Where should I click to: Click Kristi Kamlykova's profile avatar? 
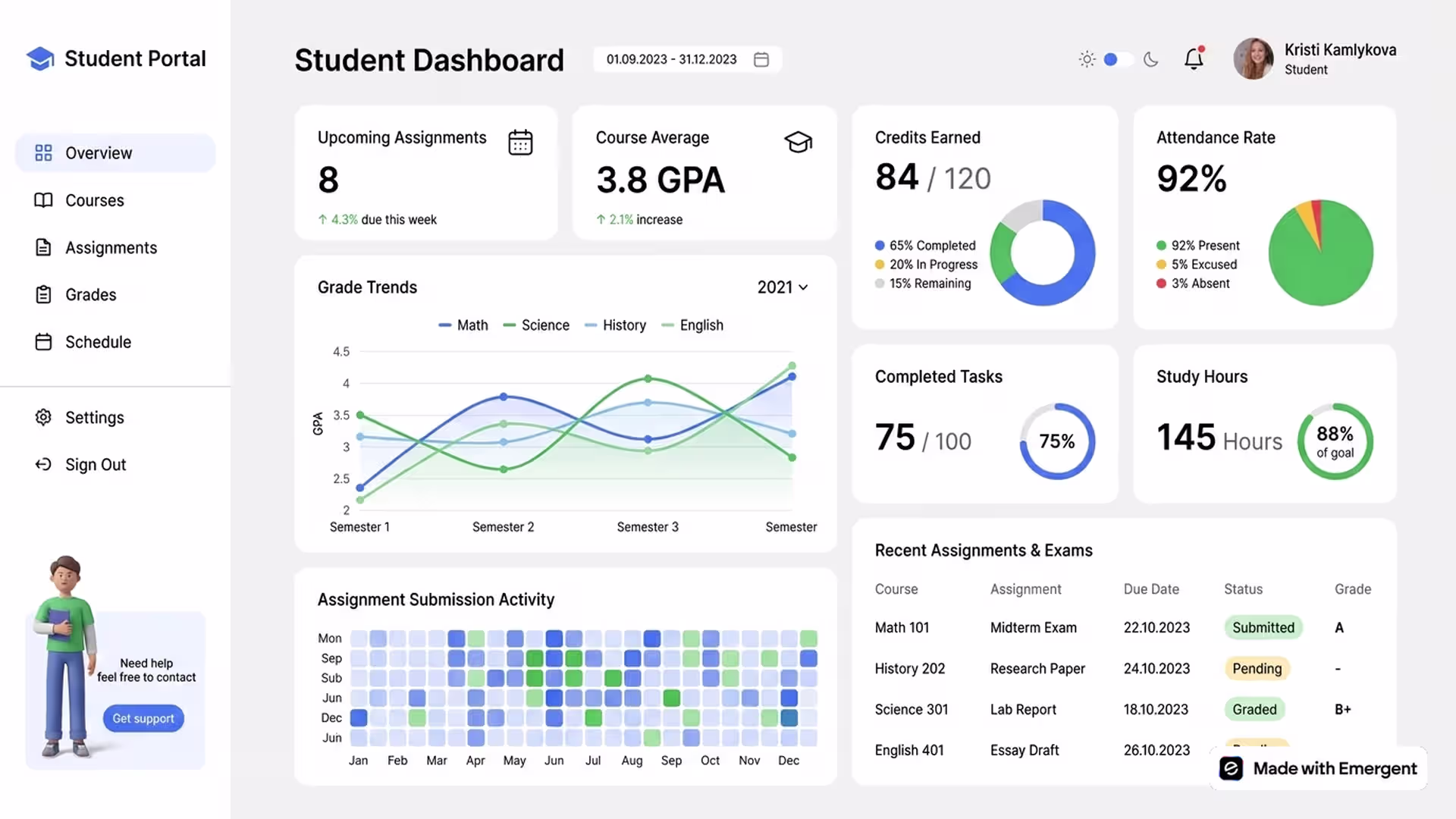1254,59
